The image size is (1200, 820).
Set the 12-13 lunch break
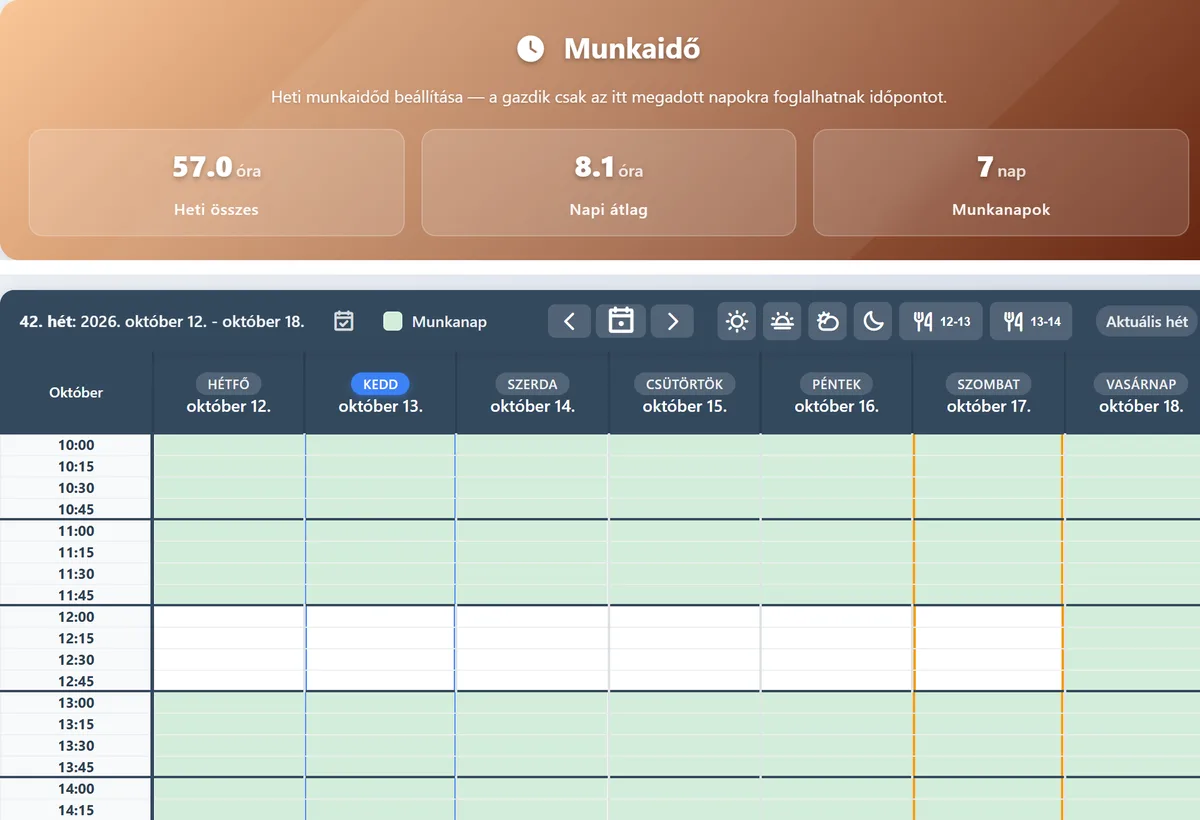click(941, 321)
